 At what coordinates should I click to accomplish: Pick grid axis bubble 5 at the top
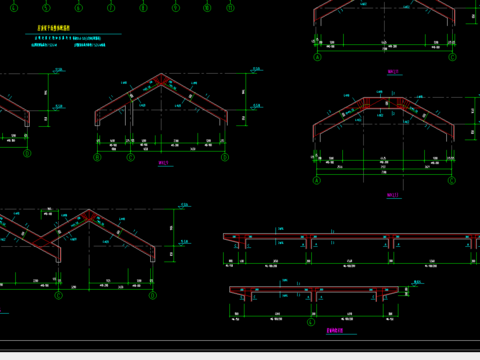(x=46, y=8)
